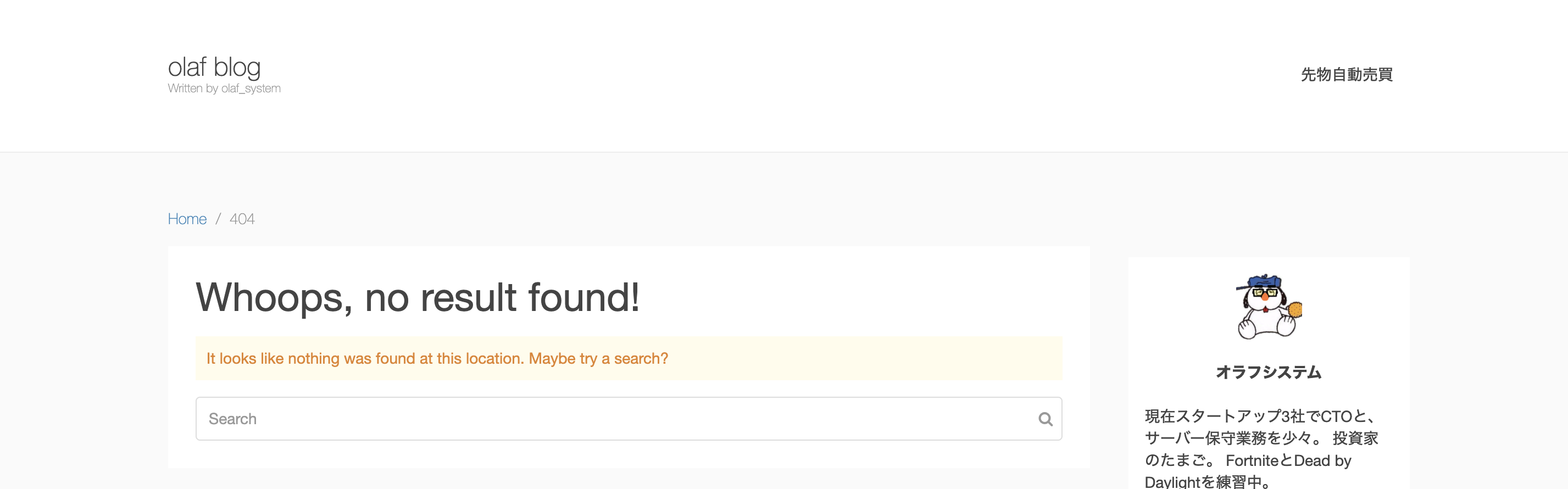
Task: Click the 'Written by olaf_system' tagline
Action: tap(224, 89)
